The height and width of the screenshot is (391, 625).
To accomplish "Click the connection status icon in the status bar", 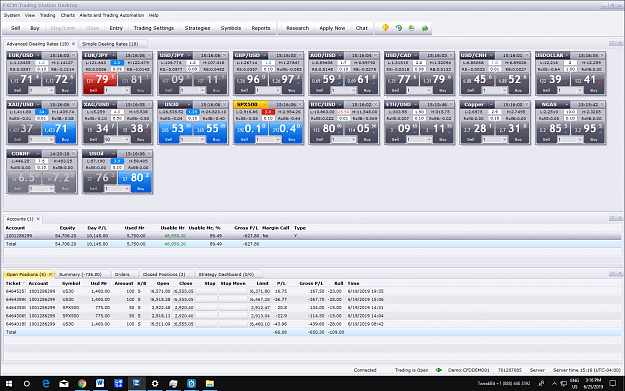I will tap(438, 370).
